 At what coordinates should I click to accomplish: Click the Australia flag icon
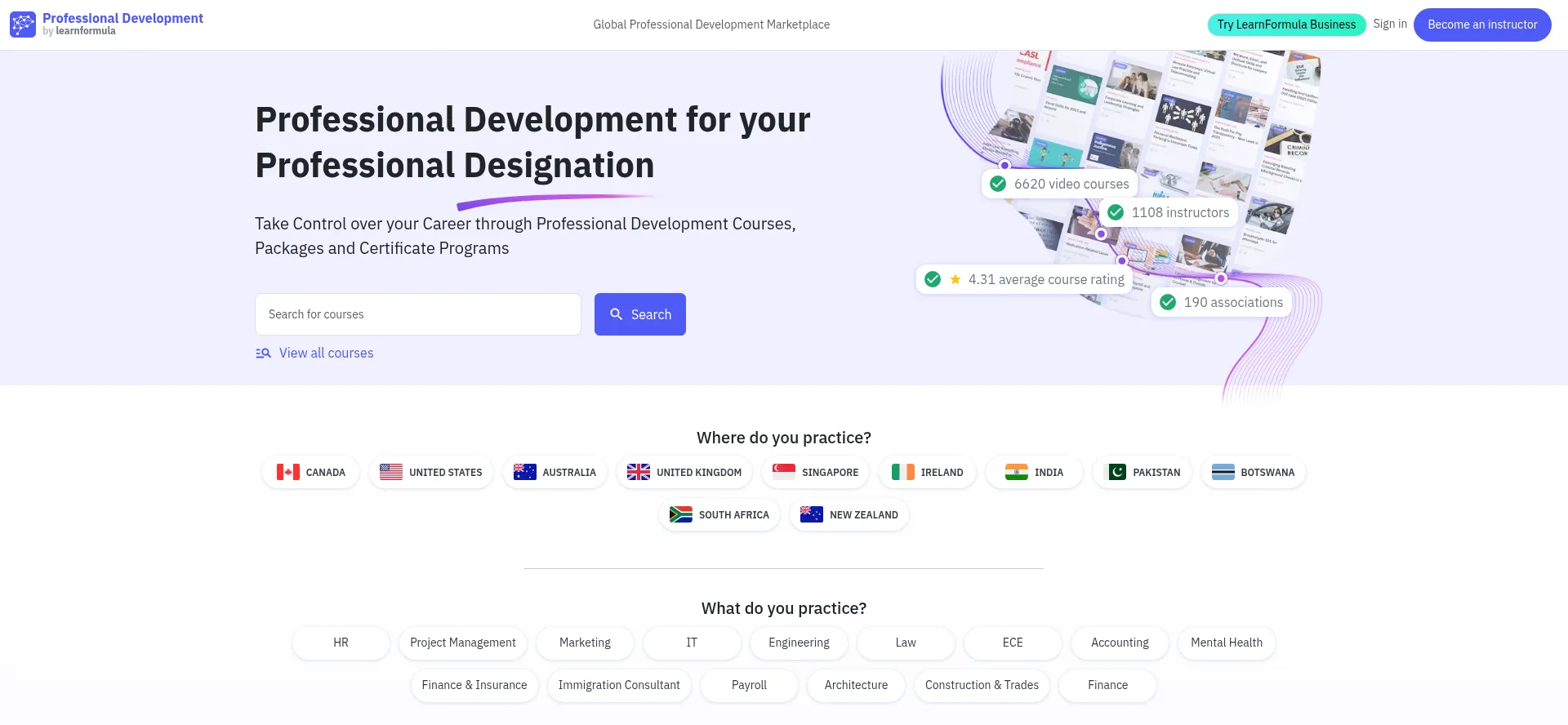tap(524, 472)
